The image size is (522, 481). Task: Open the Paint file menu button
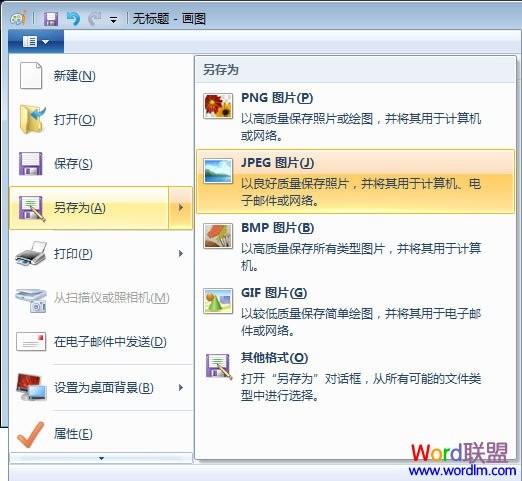pyautogui.click(x=36, y=42)
